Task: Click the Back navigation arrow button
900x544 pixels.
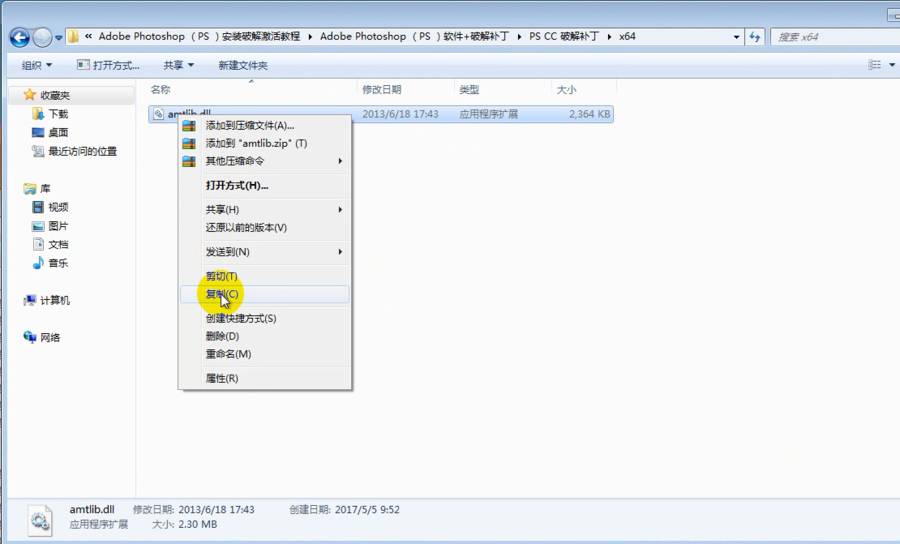Action: 20,38
